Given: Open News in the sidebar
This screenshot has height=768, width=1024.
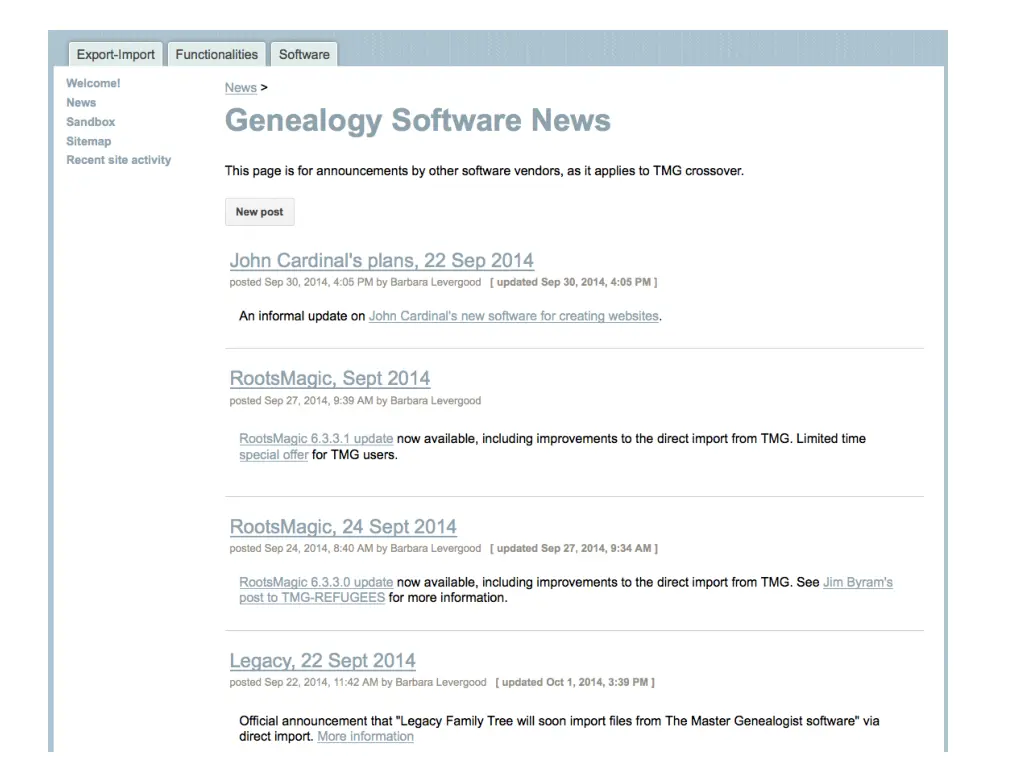Looking at the screenshot, I should pos(81,103).
